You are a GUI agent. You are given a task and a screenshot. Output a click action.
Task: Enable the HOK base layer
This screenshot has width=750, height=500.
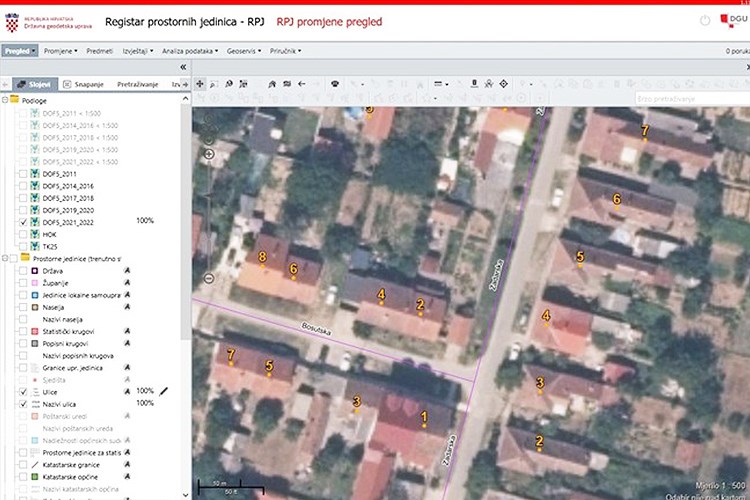point(21,233)
